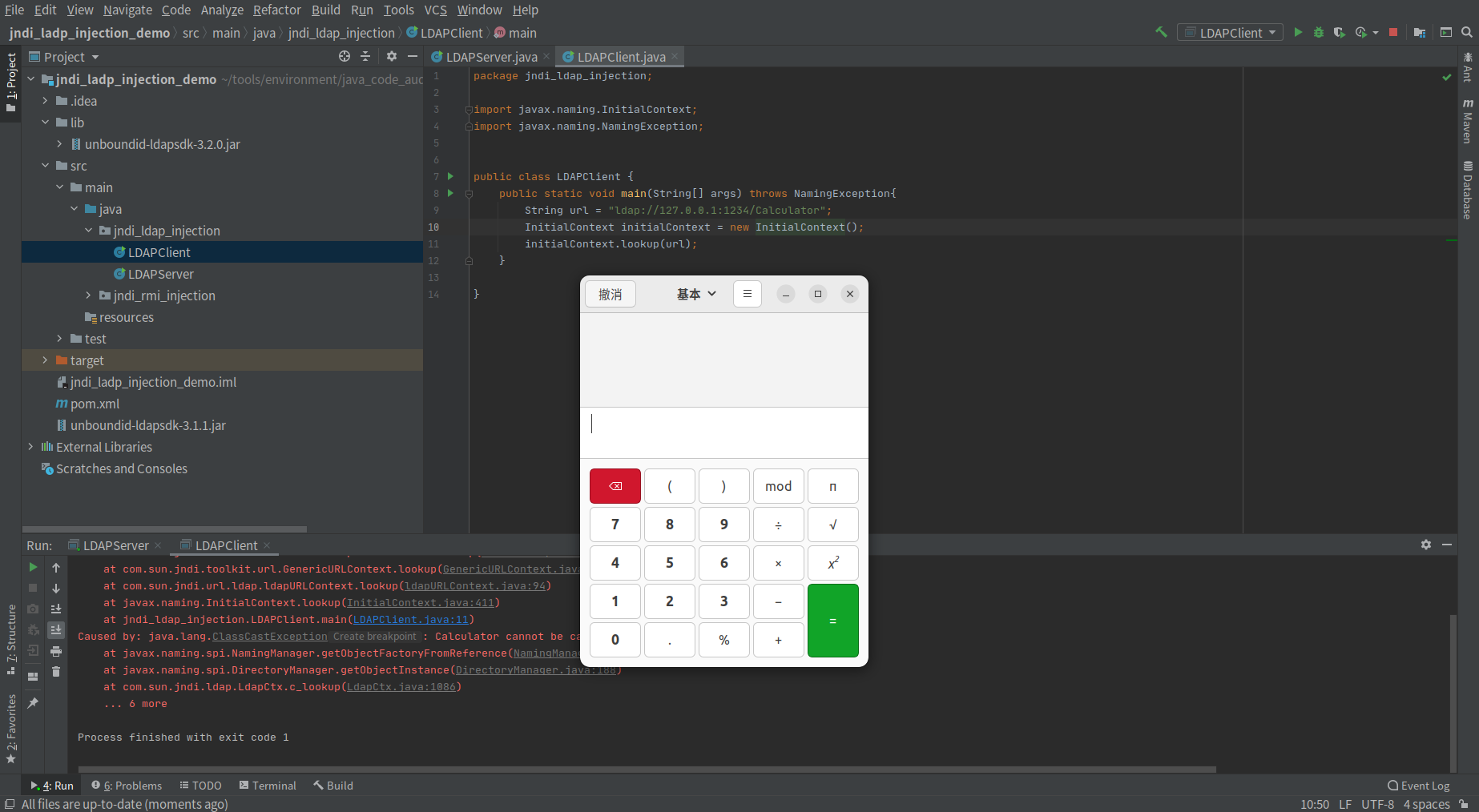1479x812 pixels.
Task: Expand the target folder
Action: pos(46,360)
